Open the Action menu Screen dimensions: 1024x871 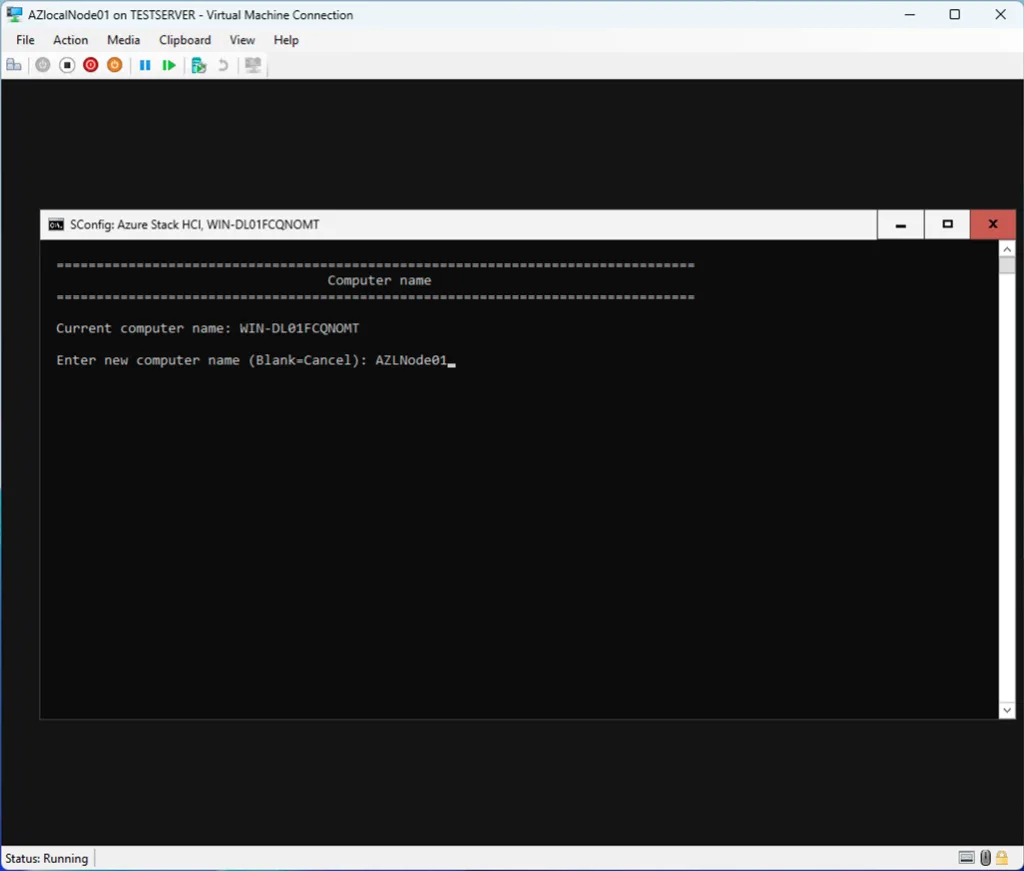pyautogui.click(x=70, y=40)
